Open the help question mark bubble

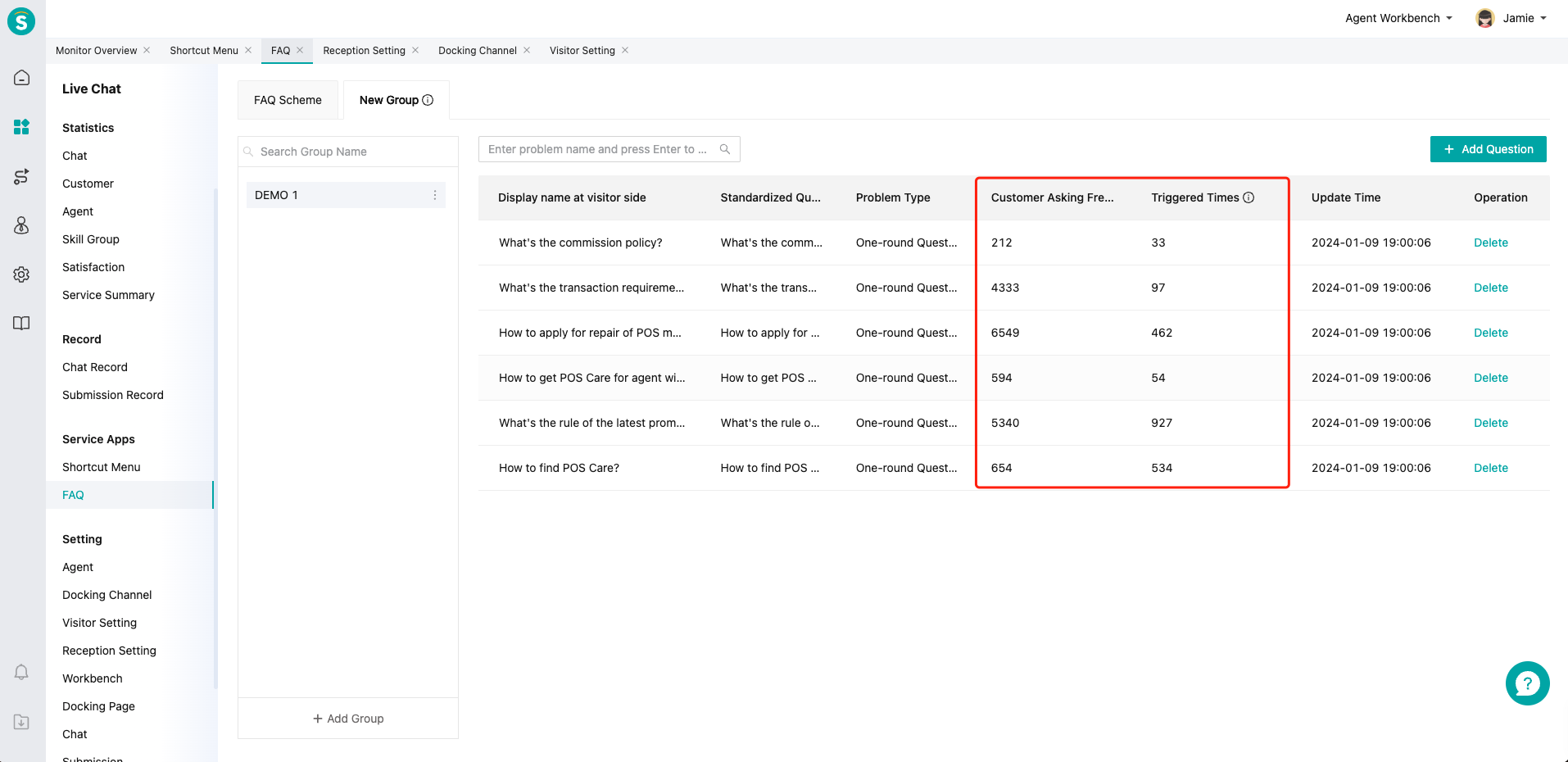[1527, 683]
